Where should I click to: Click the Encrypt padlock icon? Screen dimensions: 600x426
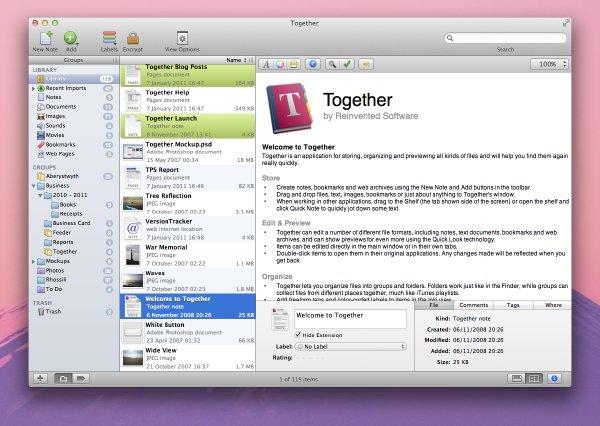pos(133,38)
